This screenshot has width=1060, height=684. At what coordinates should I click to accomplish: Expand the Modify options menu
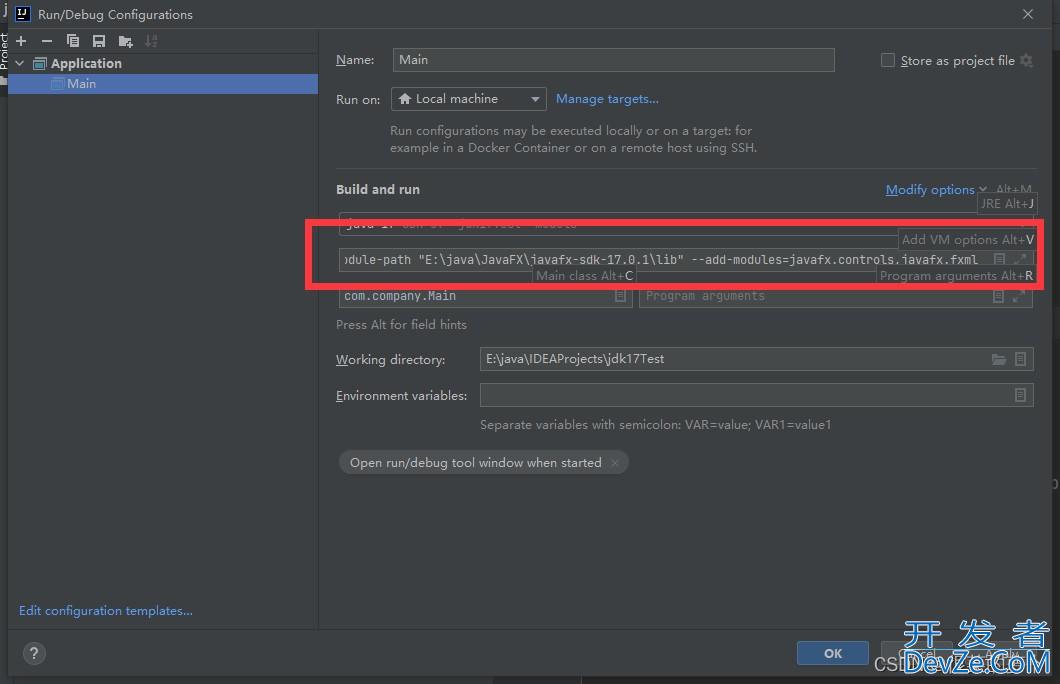pos(930,189)
